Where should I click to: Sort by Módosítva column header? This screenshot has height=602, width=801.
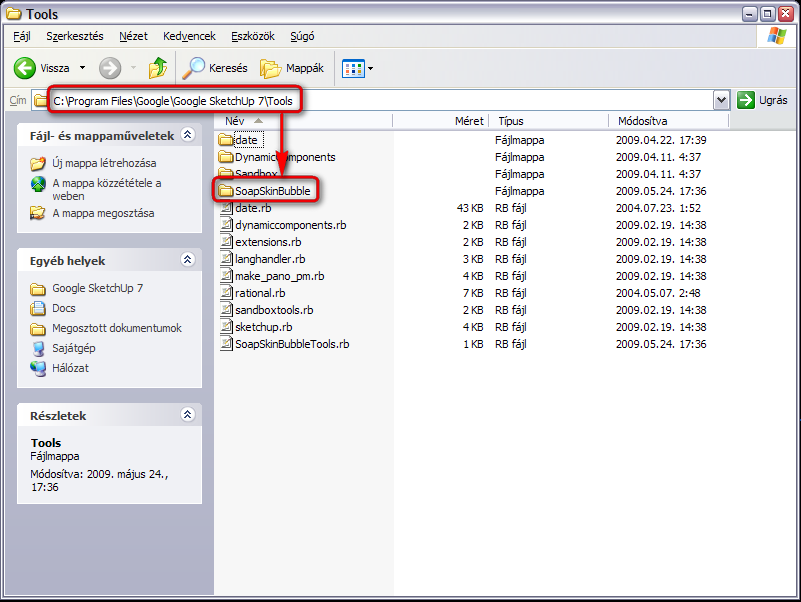click(x=669, y=121)
